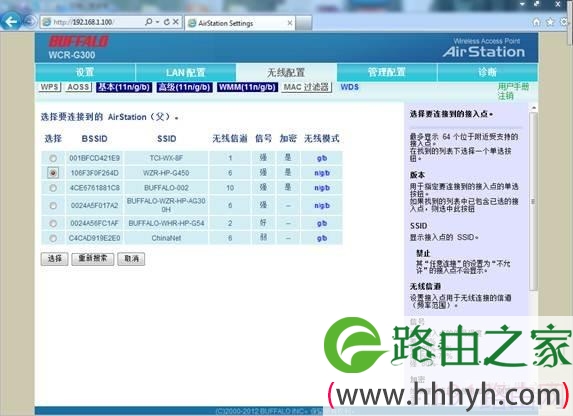
Task: Open browser tools gear icon
Action: 564,22
